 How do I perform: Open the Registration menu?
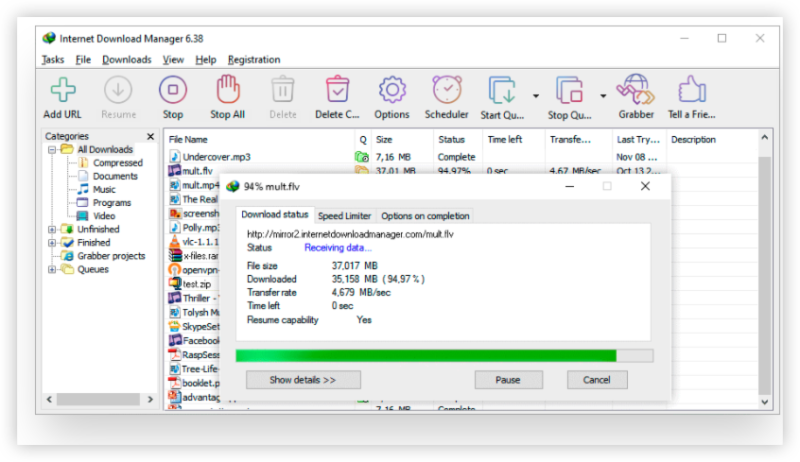pyautogui.click(x=254, y=60)
